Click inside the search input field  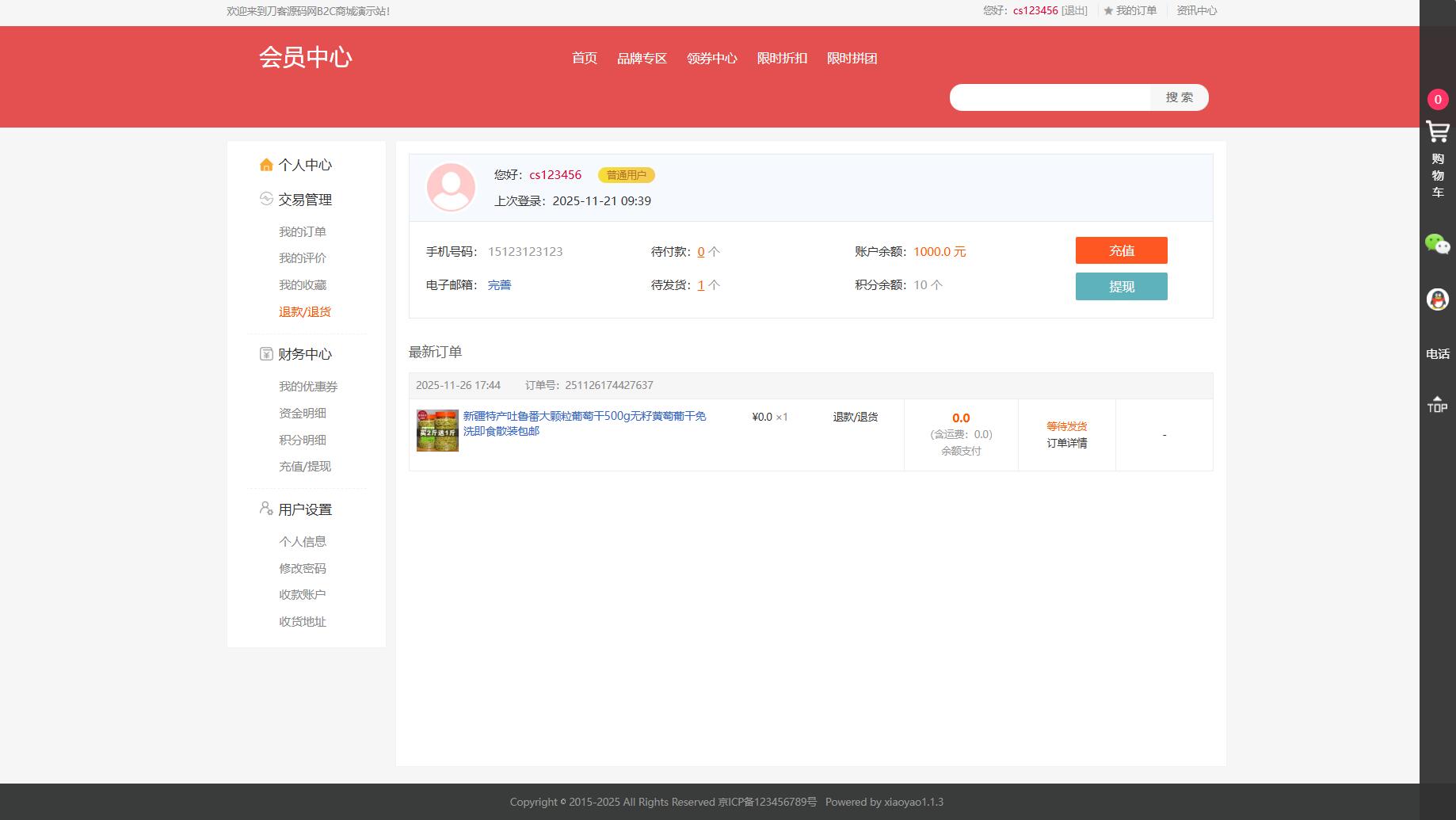[1050, 97]
